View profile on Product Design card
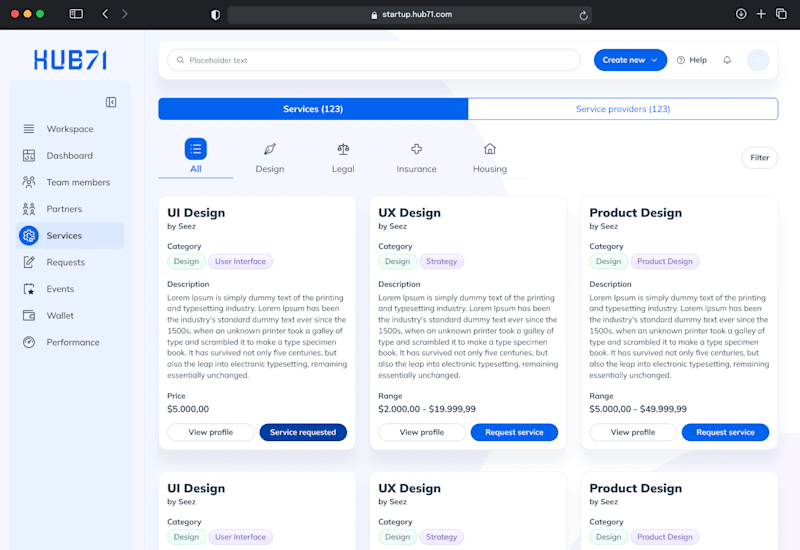The width and height of the screenshot is (800, 550). point(633,432)
